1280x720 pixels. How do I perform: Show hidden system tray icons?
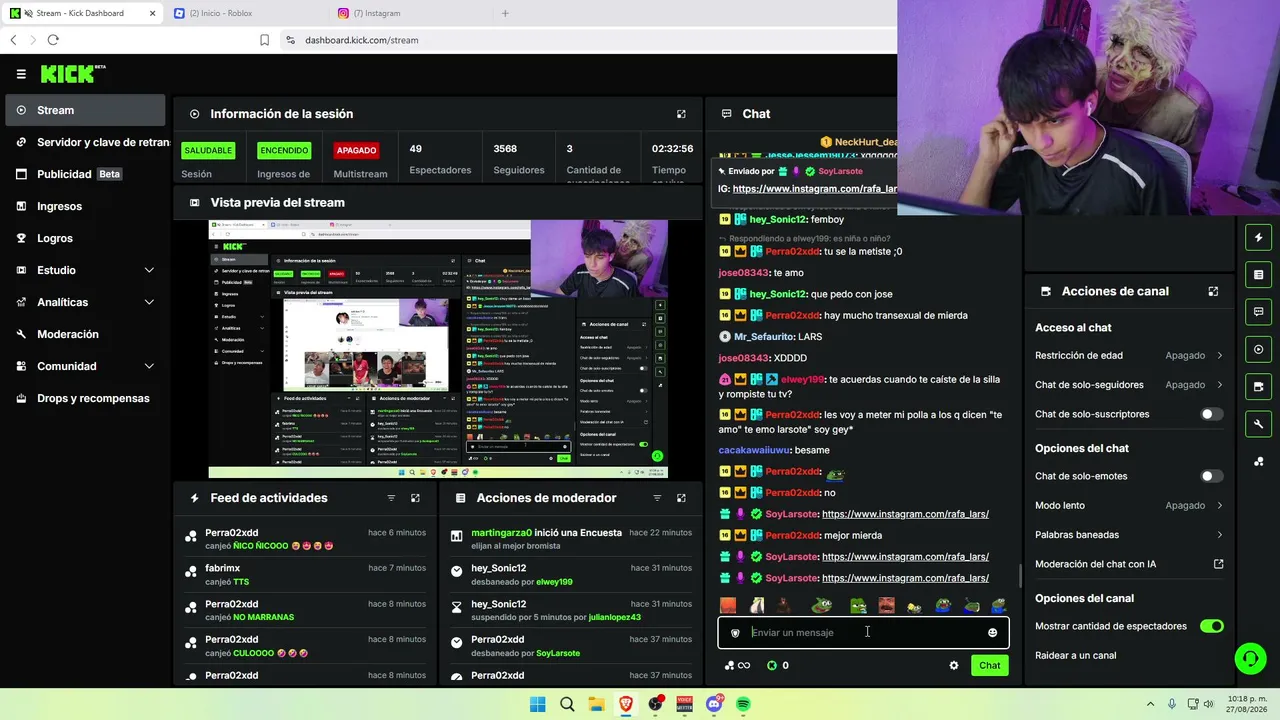(1150, 704)
